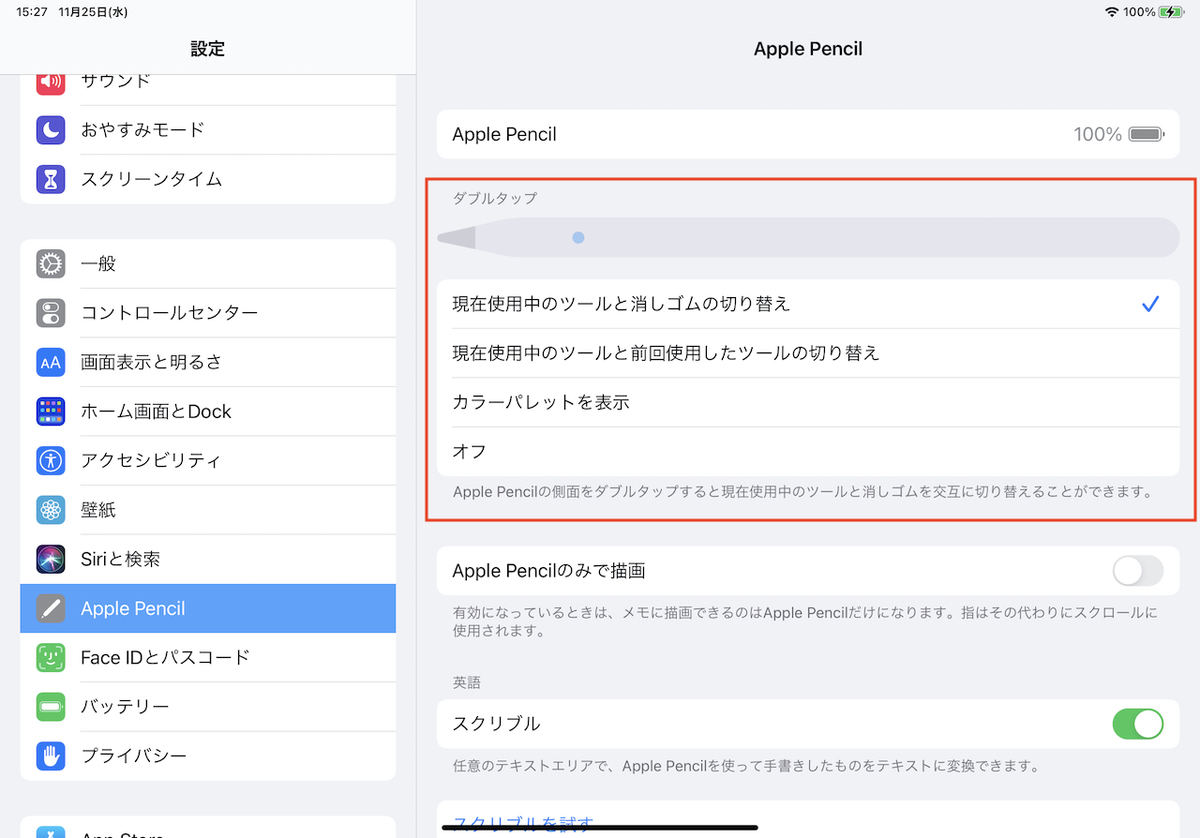Select カラーパレットを表示 option
Image resolution: width=1200 pixels, height=838 pixels.
point(808,402)
